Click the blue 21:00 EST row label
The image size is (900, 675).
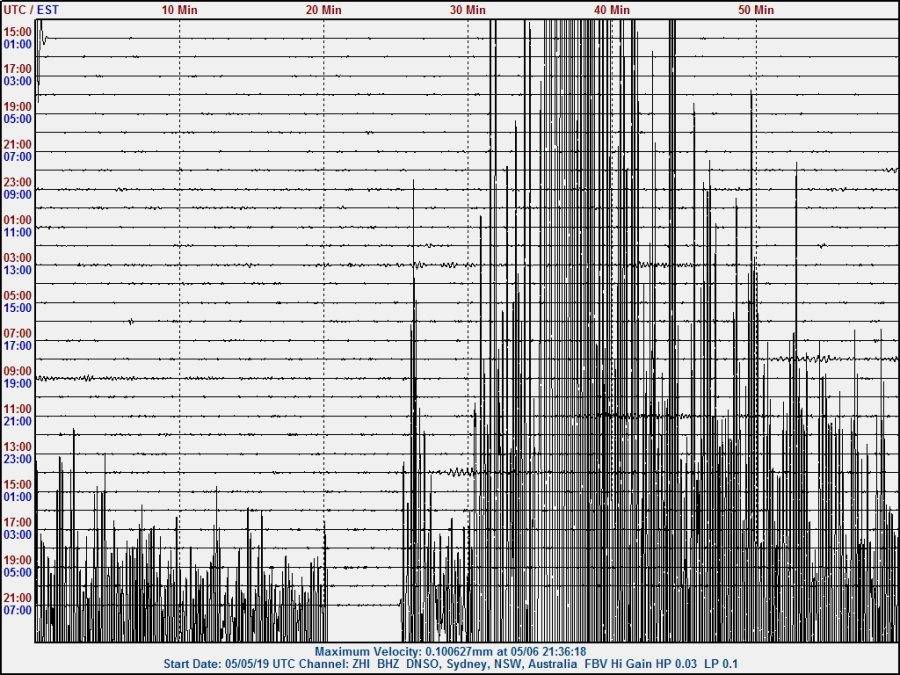click(17, 421)
